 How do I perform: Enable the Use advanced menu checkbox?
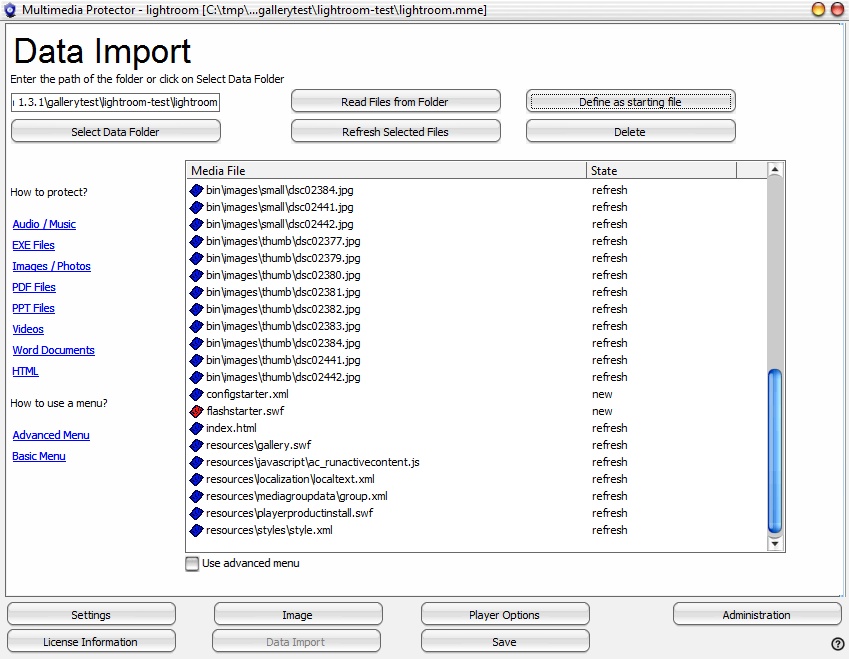[192, 564]
